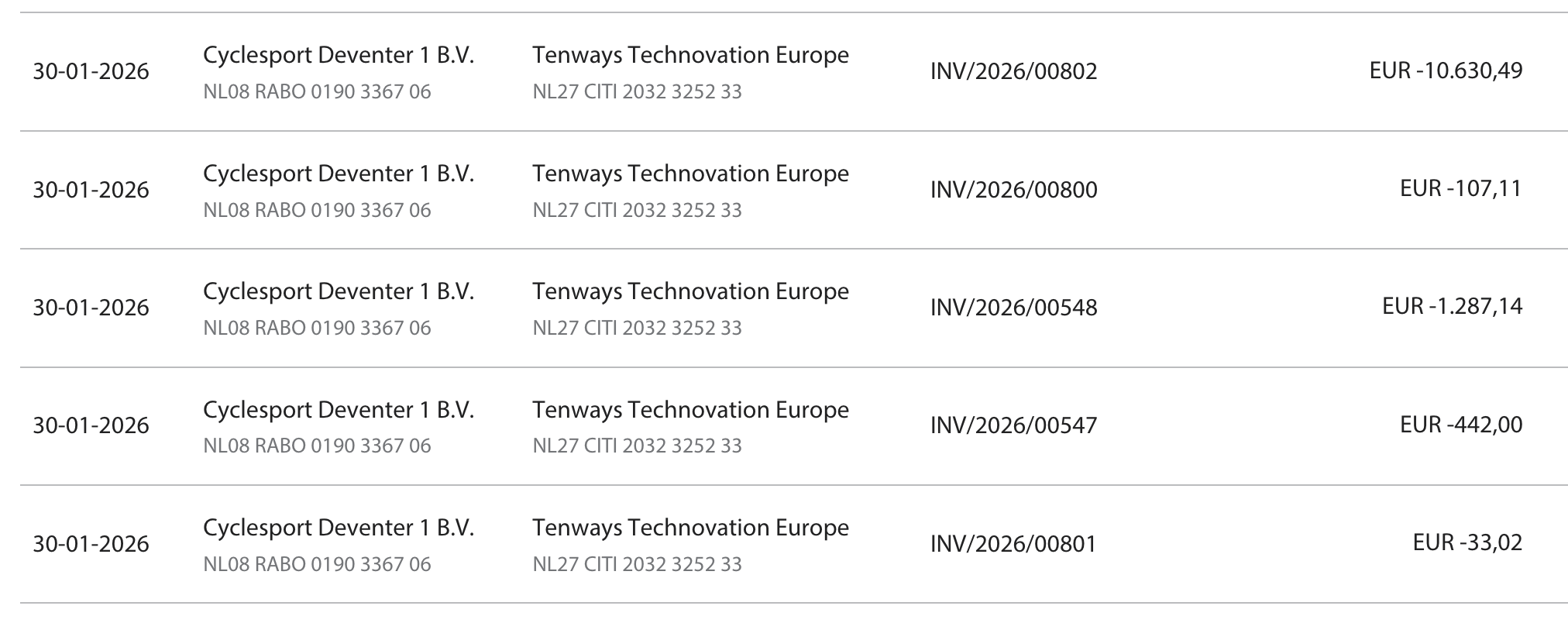The height and width of the screenshot is (623, 1568).
Task: Select the date of the EUR -107,11 payment
Action: click(x=91, y=190)
